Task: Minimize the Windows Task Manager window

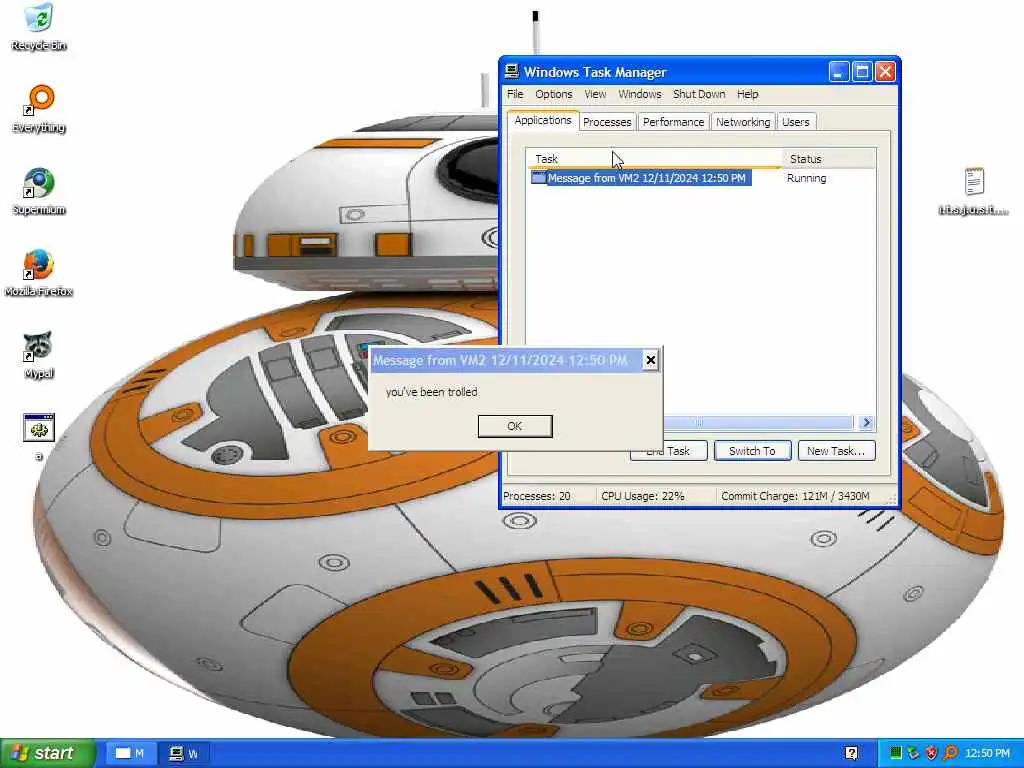Action: [x=839, y=72]
